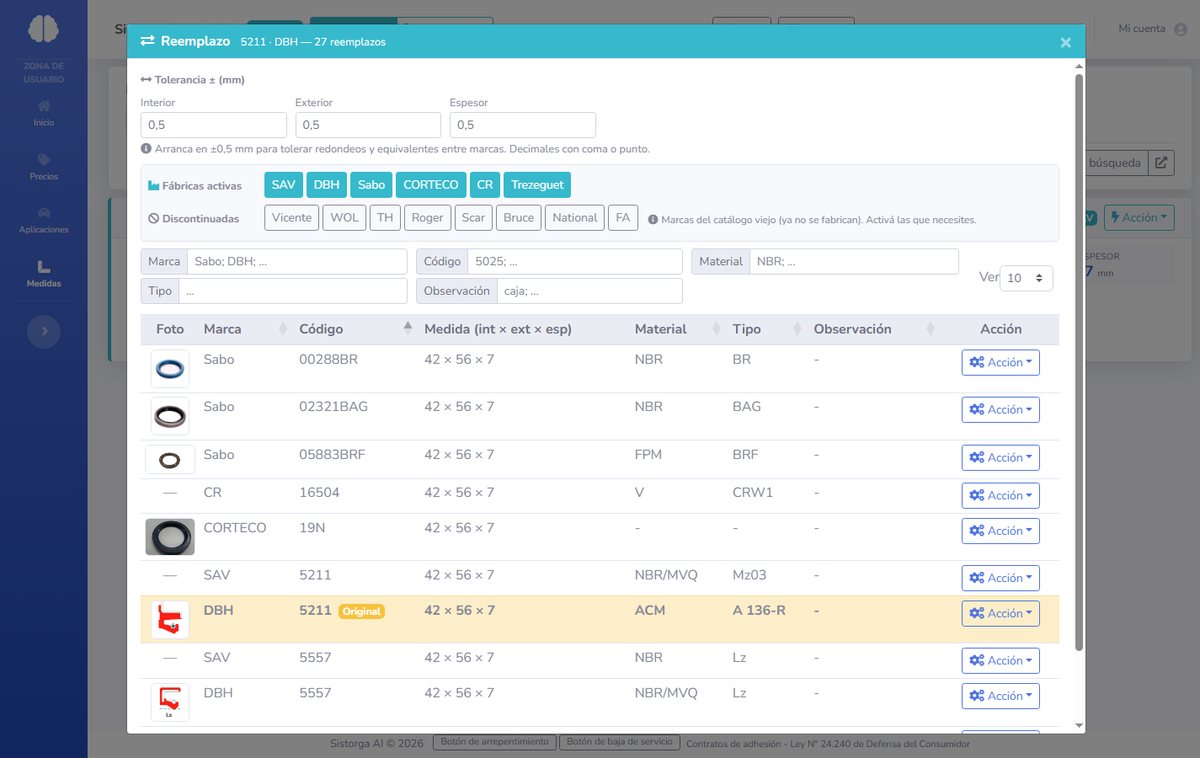
Task: Toggle DBH active factory filter
Action: point(326,185)
